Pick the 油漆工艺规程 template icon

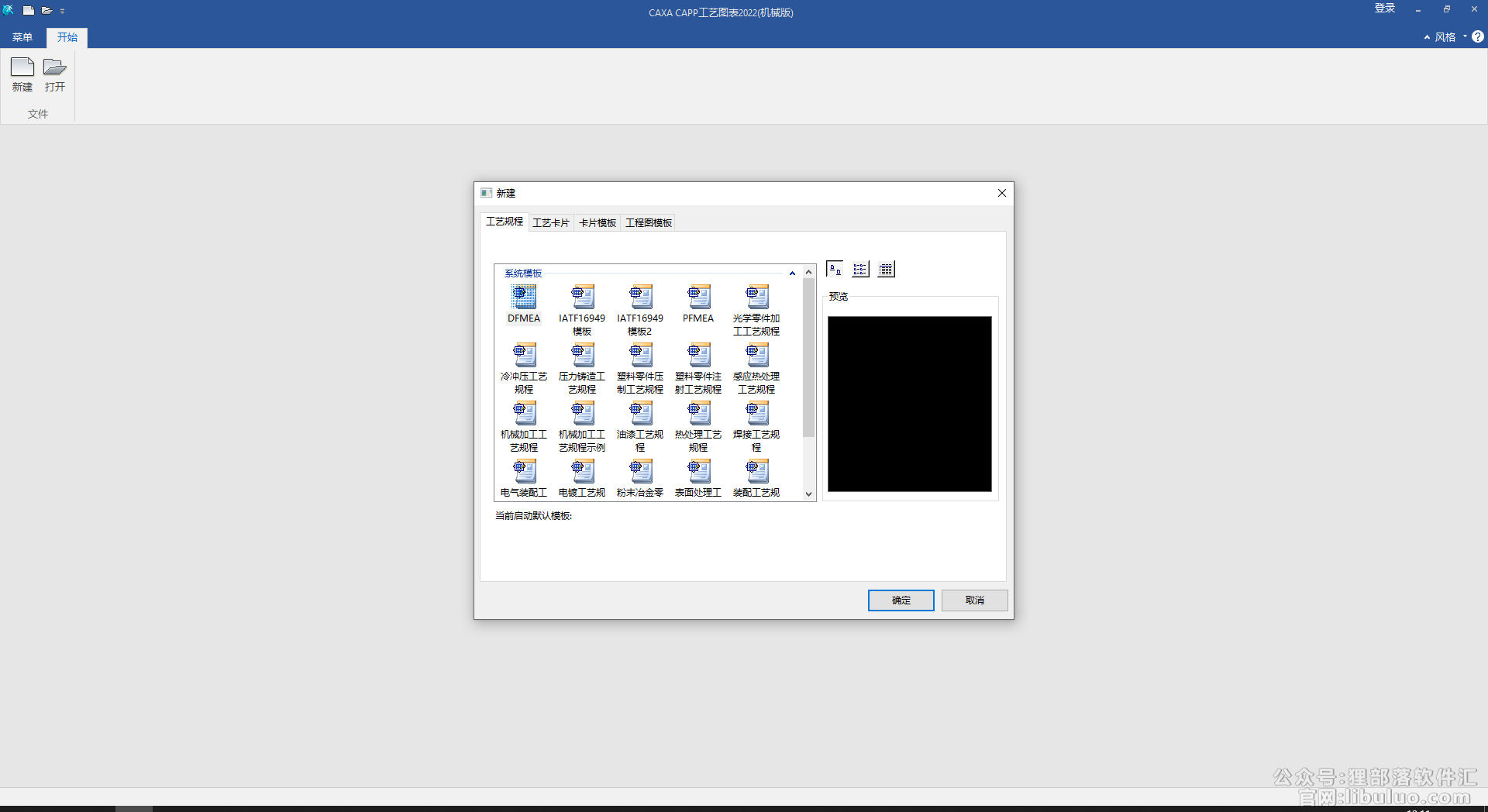click(x=640, y=413)
